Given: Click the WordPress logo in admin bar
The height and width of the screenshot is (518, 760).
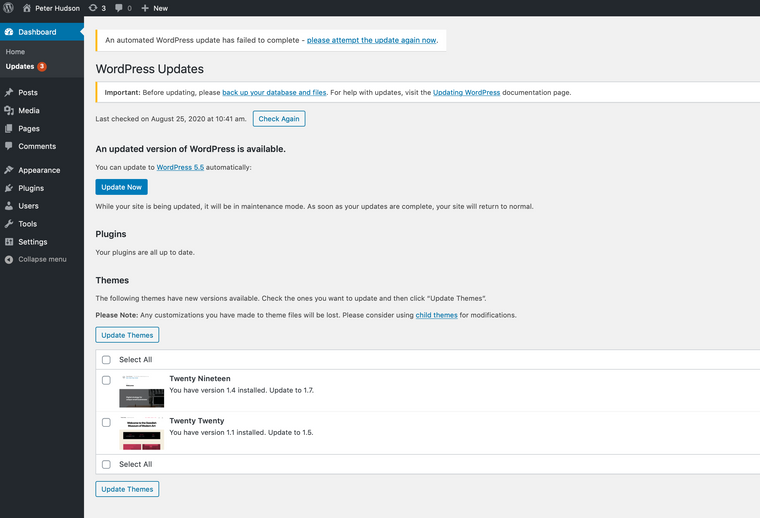Looking at the screenshot, I should coord(9,8).
